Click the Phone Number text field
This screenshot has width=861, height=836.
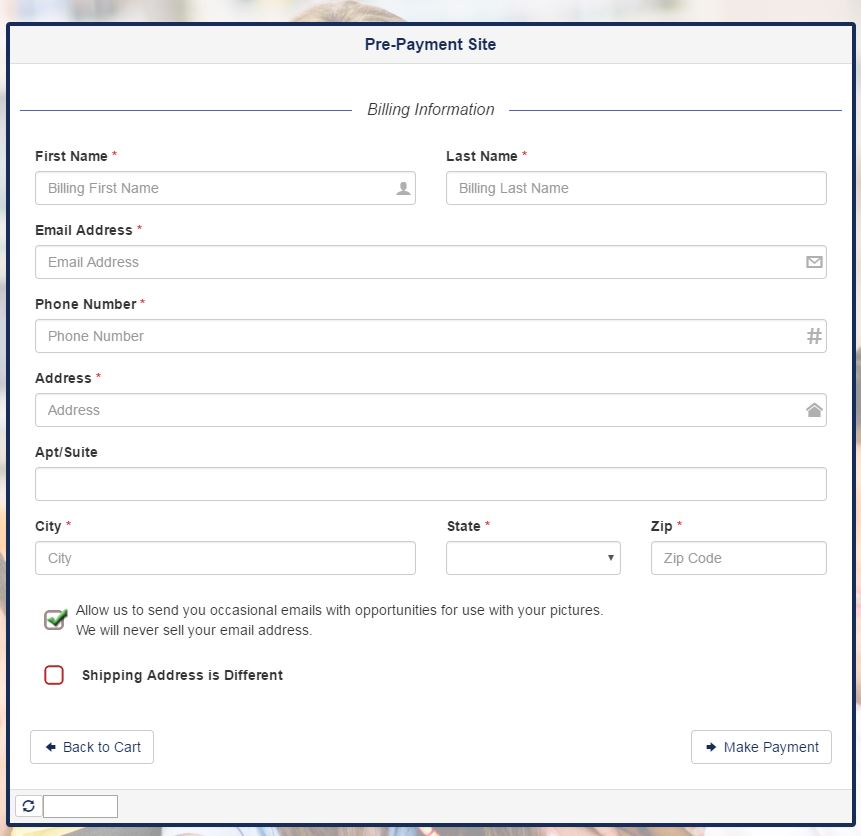[x=420, y=336]
